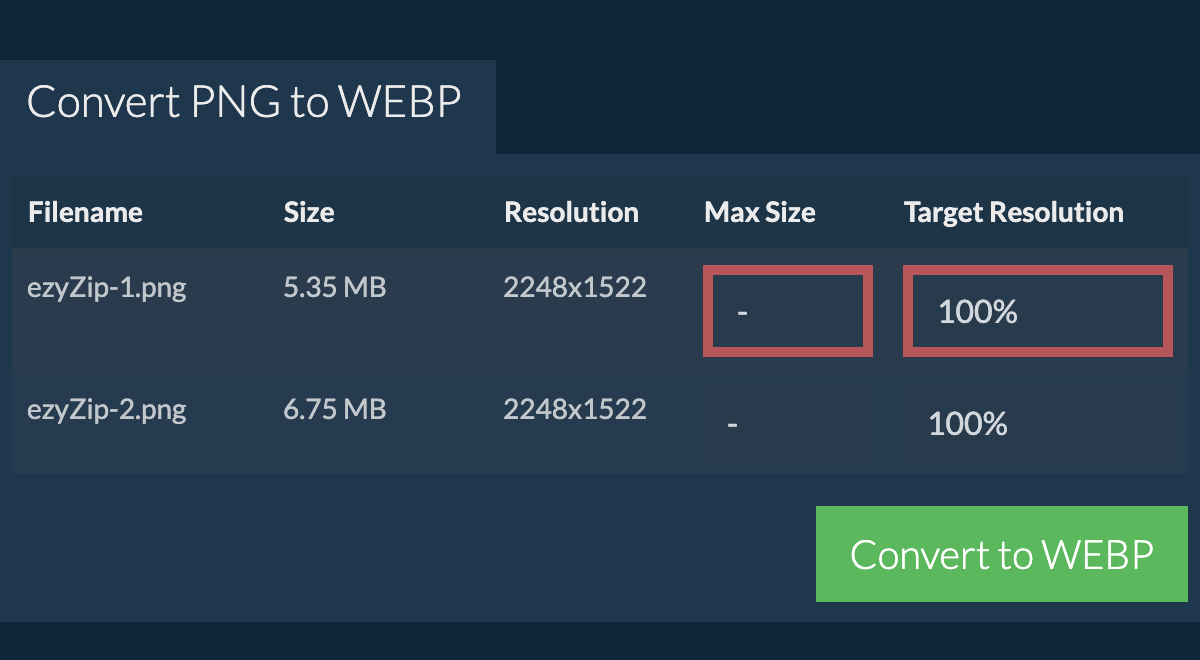The width and height of the screenshot is (1200, 660).
Task: Click the Resolution column header
Action: [x=571, y=212]
